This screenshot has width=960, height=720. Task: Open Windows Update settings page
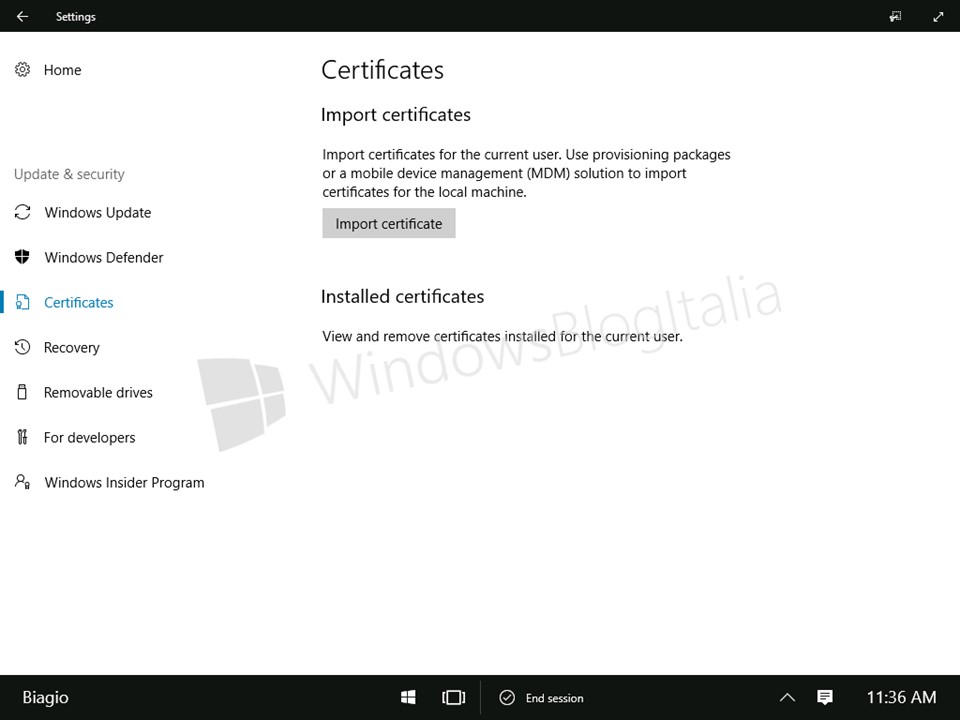(x=98, y=212)
